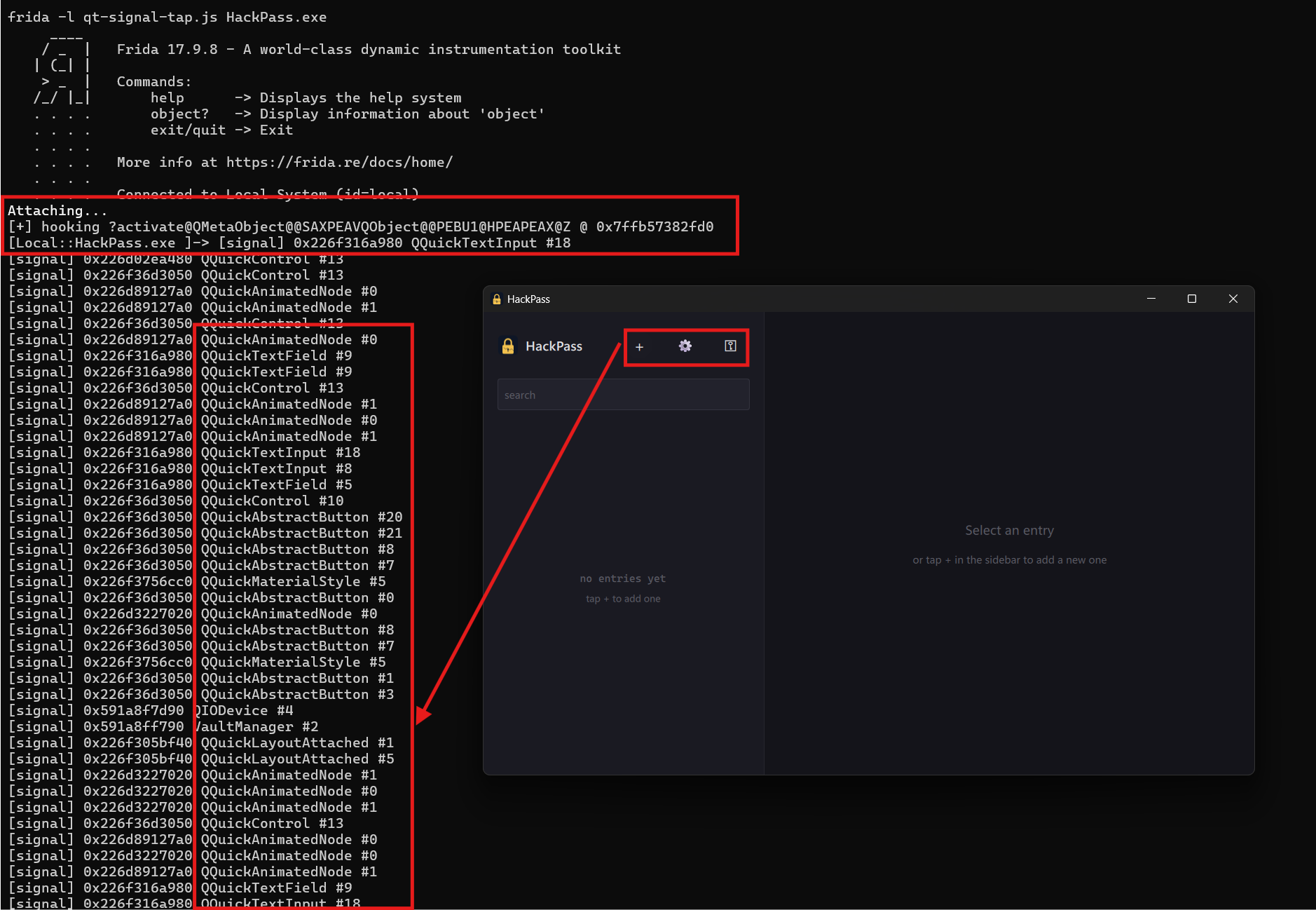1316x910 pixels.
Task: Click the QQuickTextField #5 signal line
Action: [x=180, y=485]
